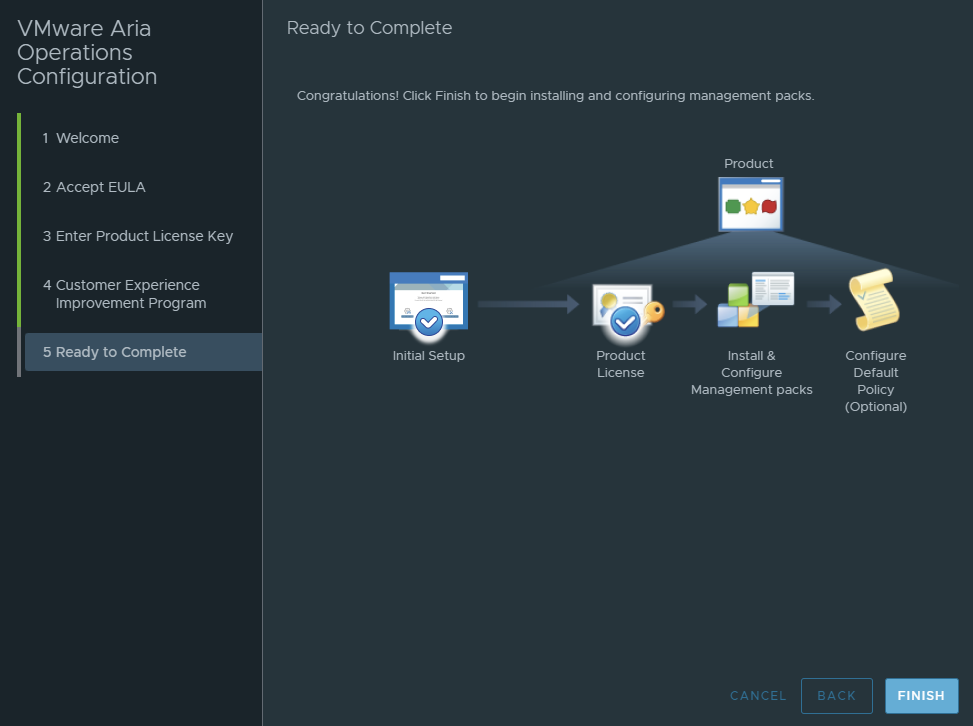Cancel the configuration wizard
The height and width of the screenshot is (726, 973).
coord(758,696)
